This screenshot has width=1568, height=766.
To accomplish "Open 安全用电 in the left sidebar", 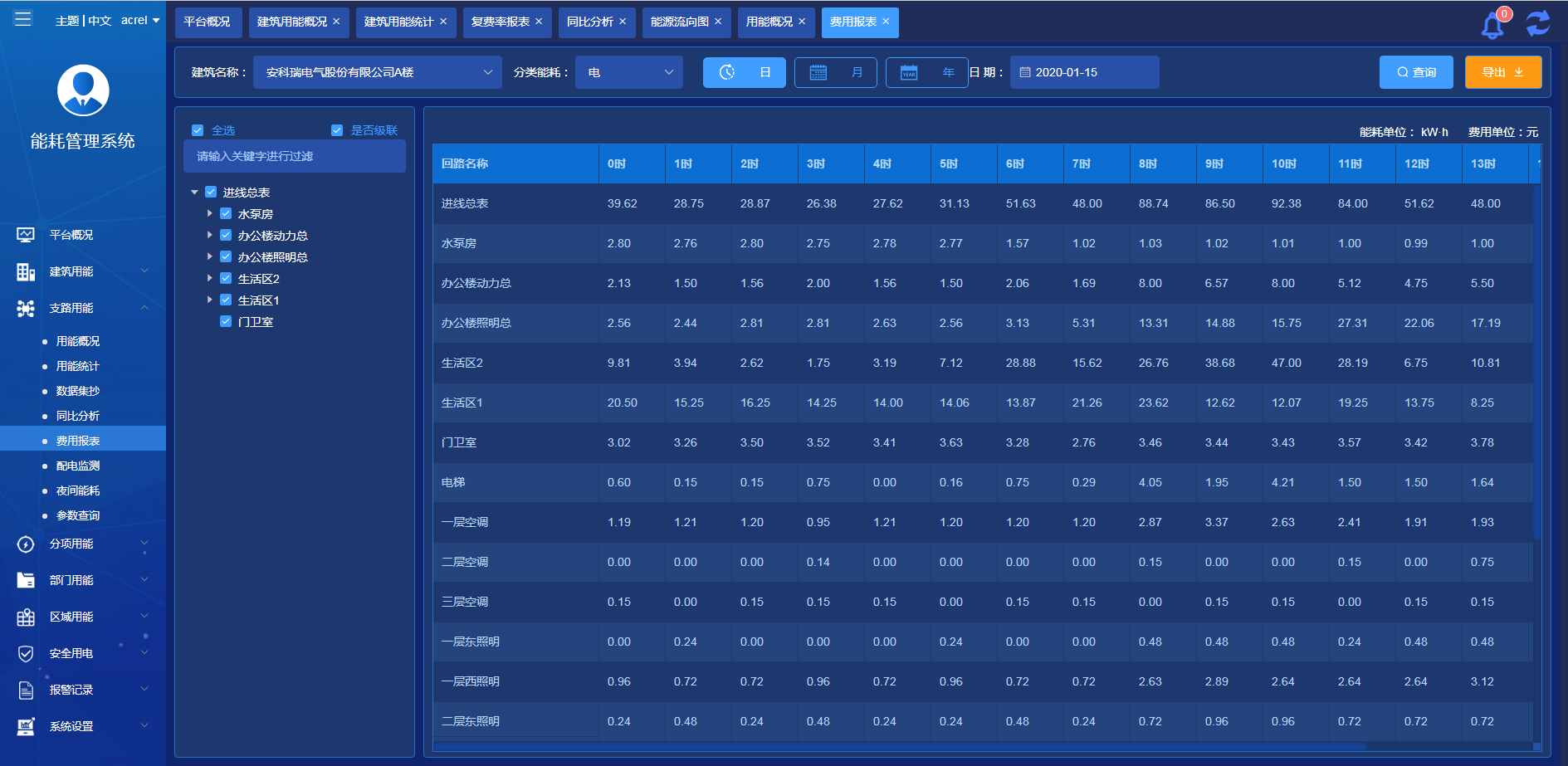I will coord(71,653).
